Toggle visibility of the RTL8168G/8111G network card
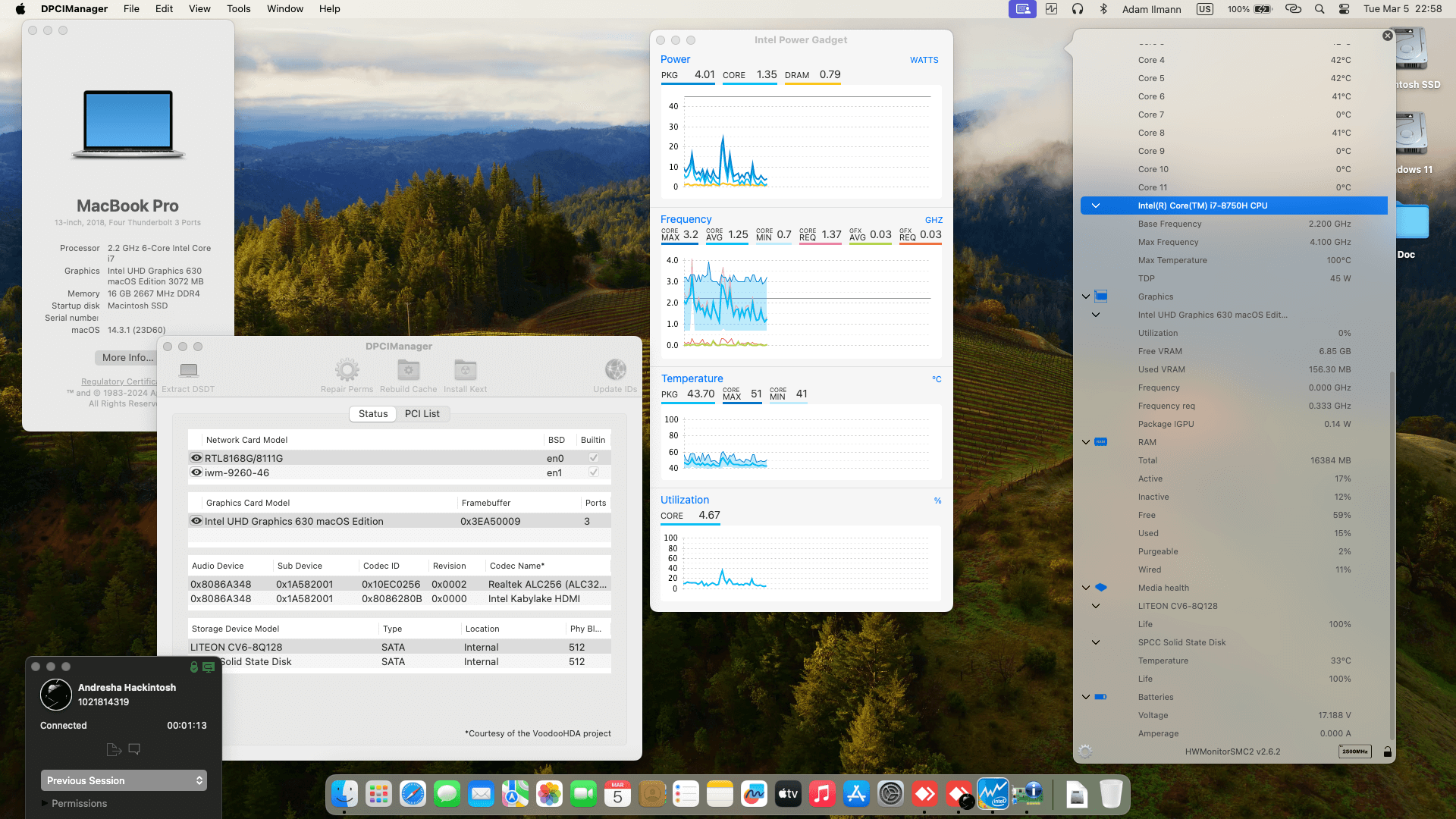The image size is (1456, 819). (x=196, y=457)
